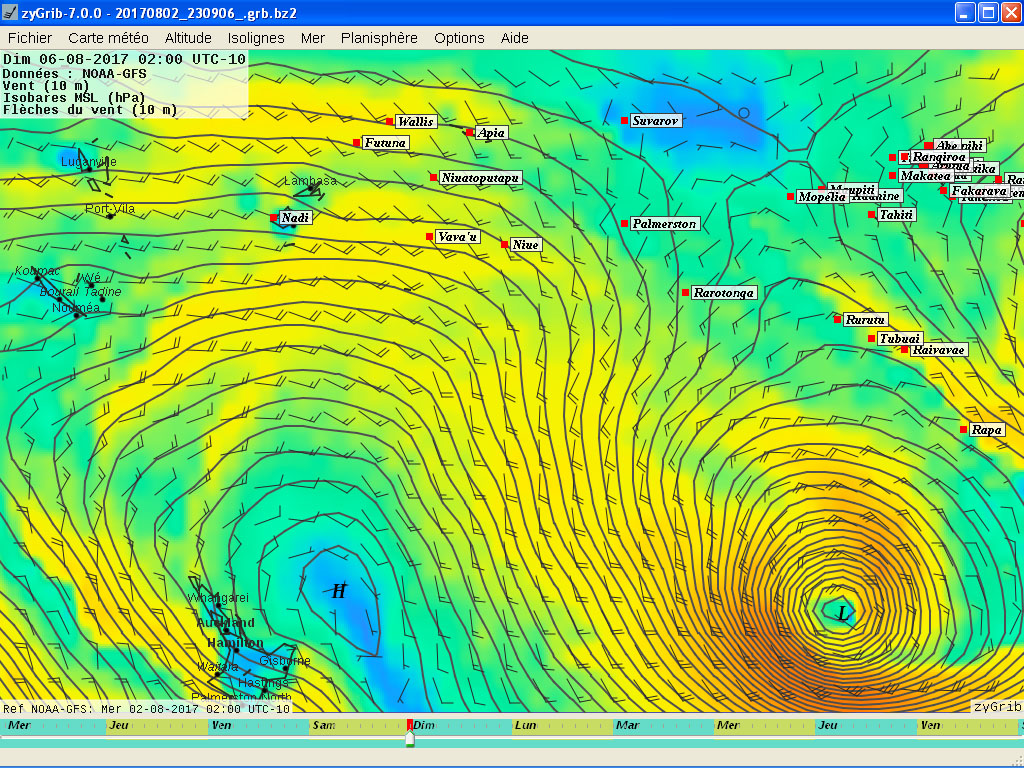This screenshot has height=768, width=1024.
Task: Click Nouméa city label
Action: click(76, 308)
